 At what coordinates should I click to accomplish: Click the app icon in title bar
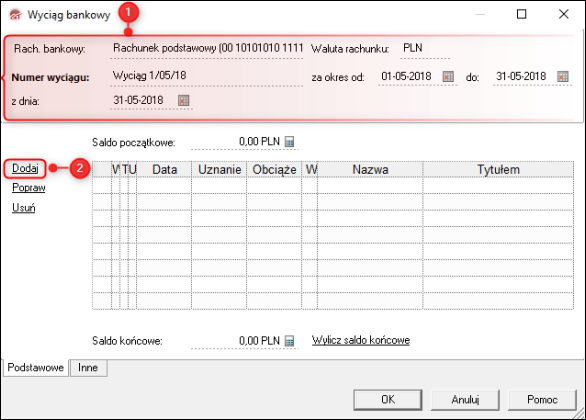(15, 15)
